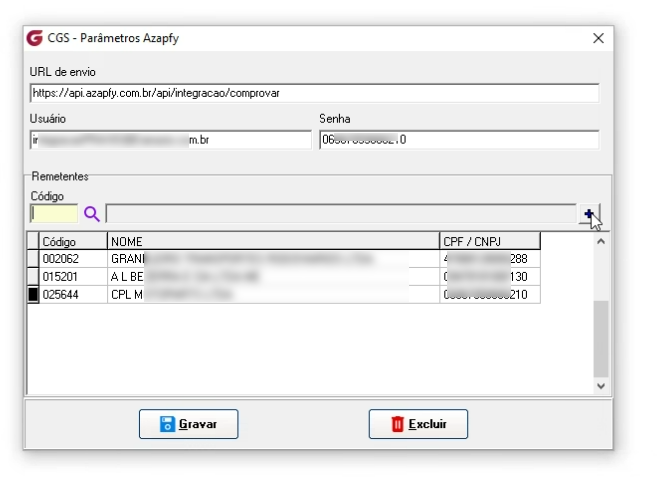
Task: Click the NOME column header
Action: coord(274,241)
